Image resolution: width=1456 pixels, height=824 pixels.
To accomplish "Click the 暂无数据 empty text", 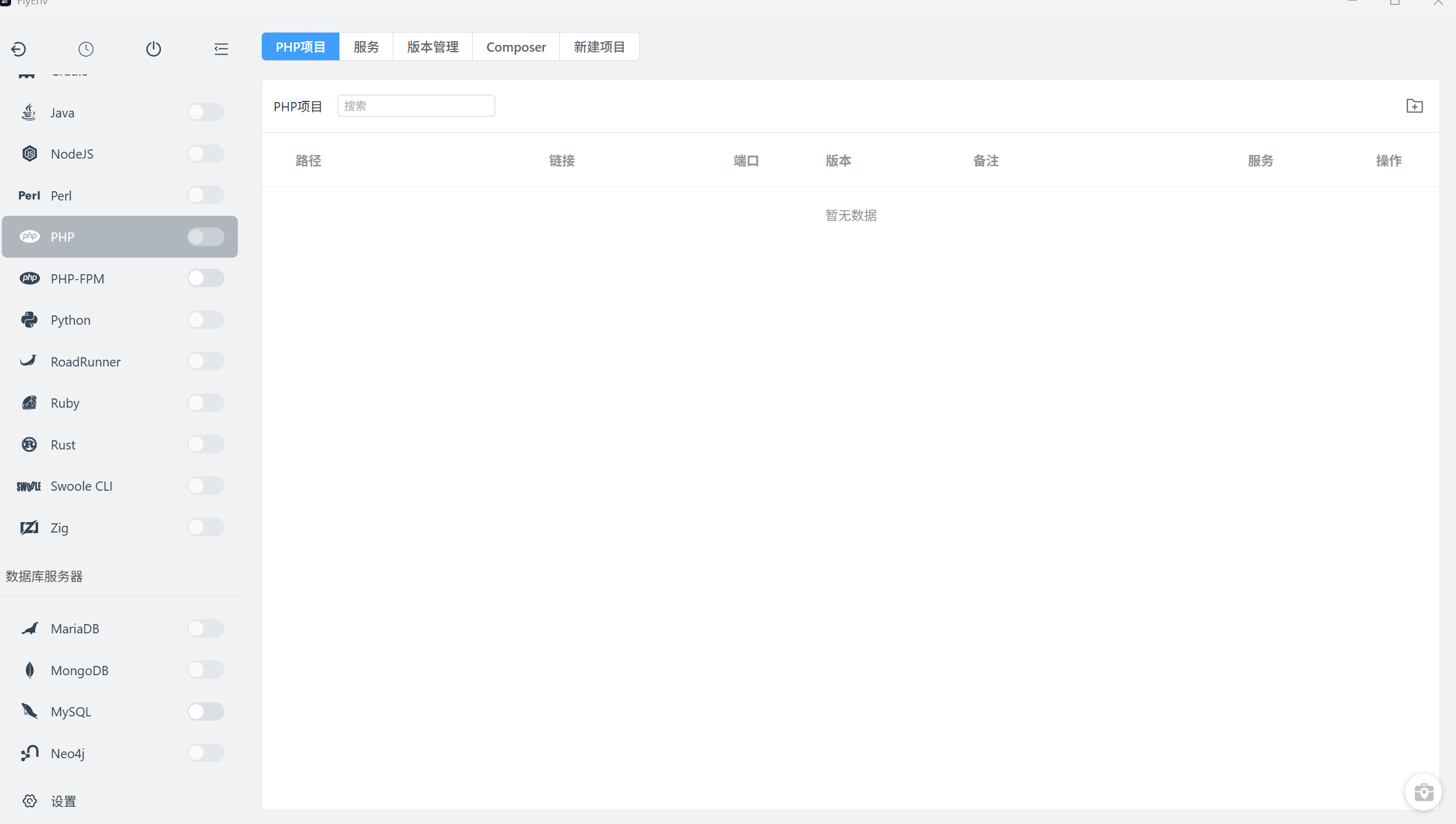I will coord(851,215).
